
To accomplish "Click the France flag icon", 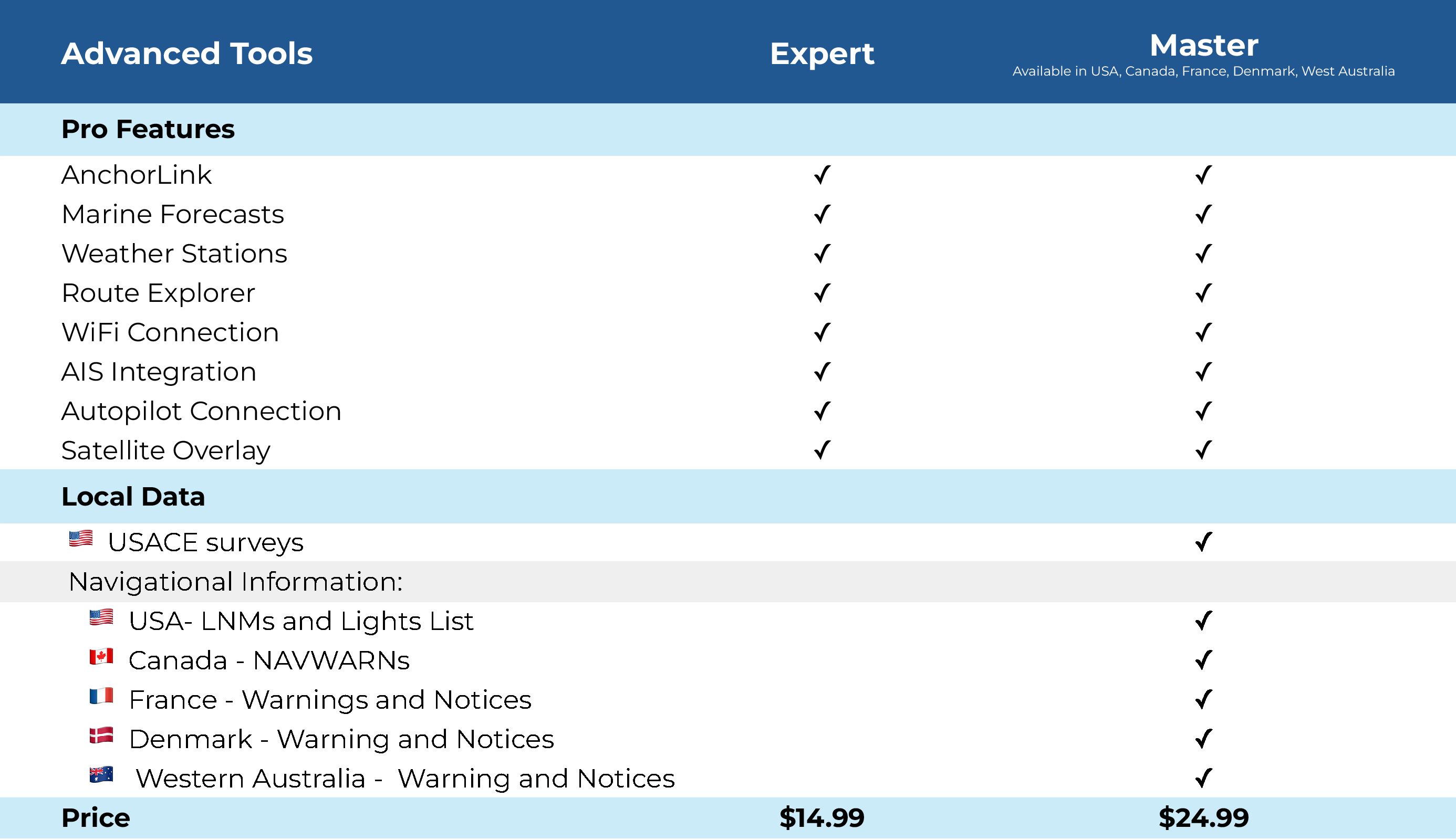I will (101, 696).
